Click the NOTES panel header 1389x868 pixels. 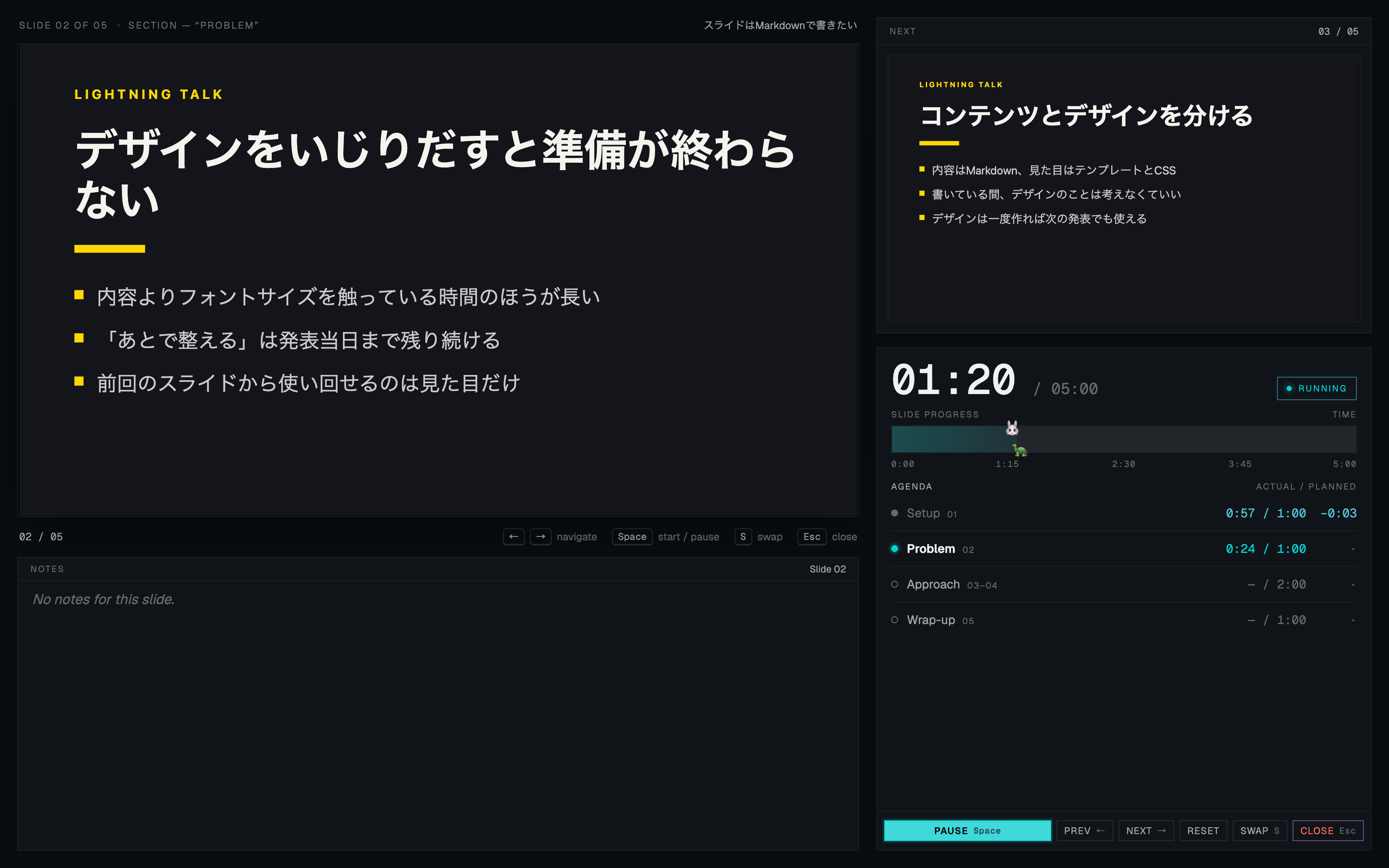pos(438,569)
